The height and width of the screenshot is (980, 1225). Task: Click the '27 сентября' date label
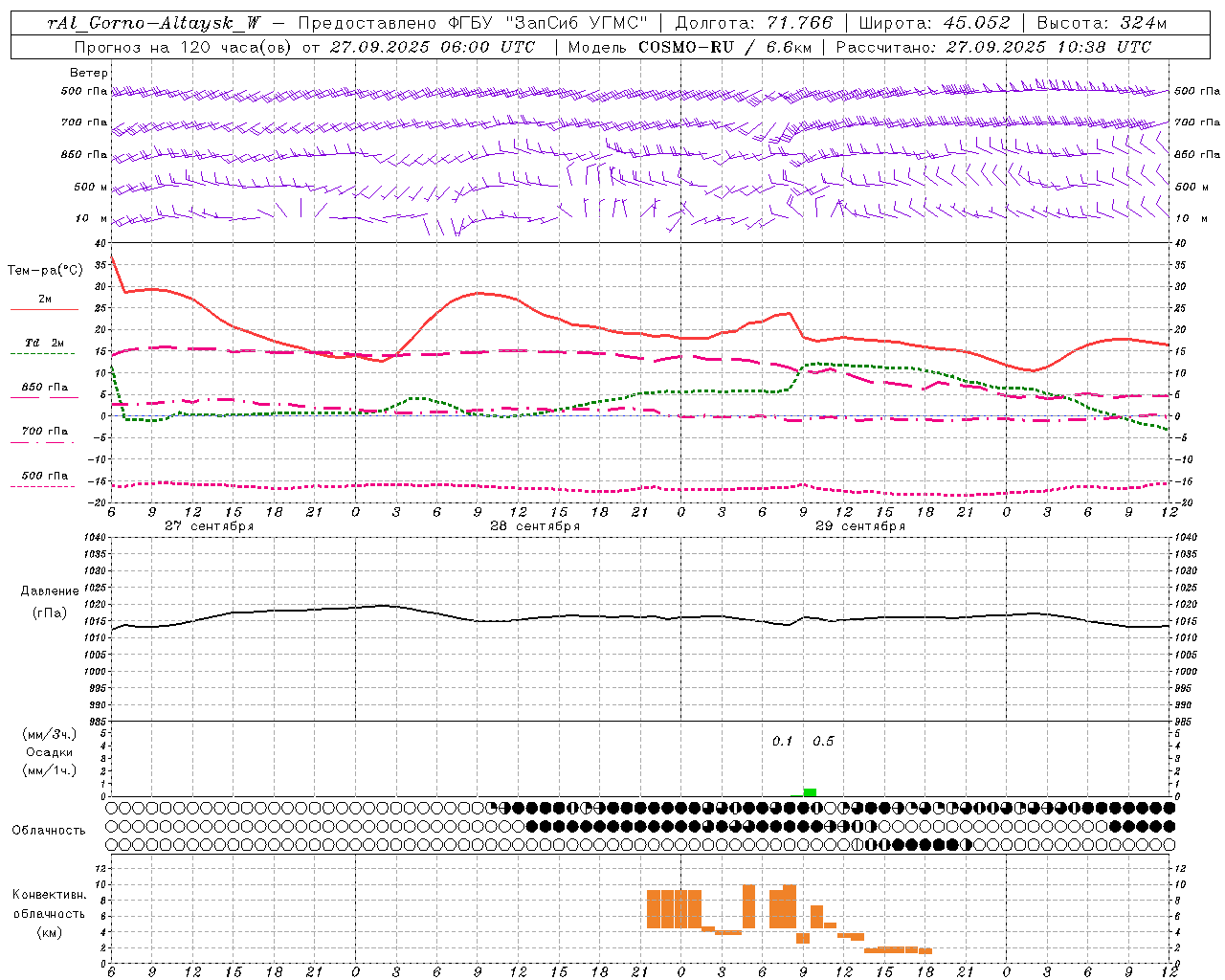click(209, 525)
